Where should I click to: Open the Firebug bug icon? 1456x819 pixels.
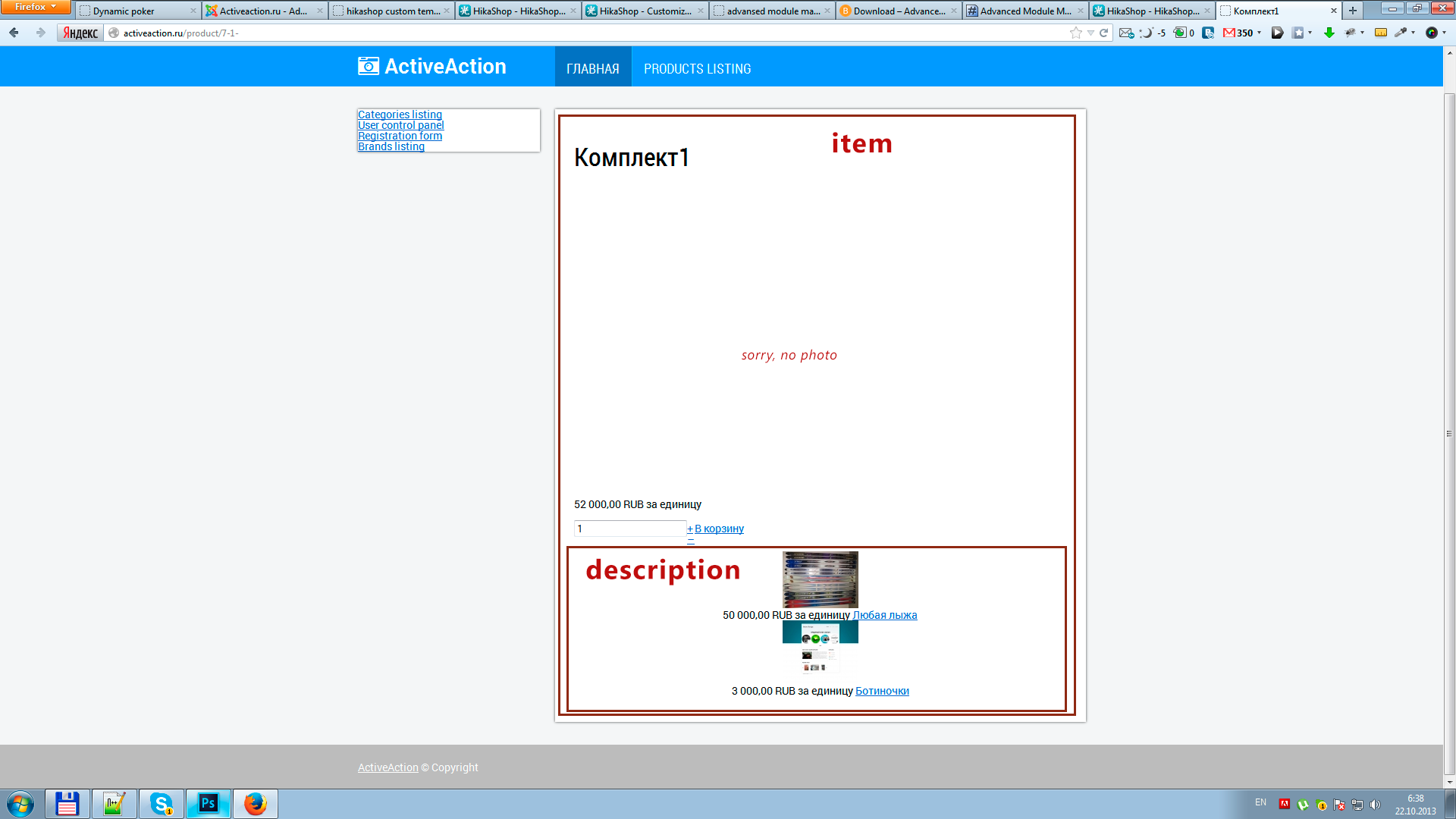(1351, 33)
